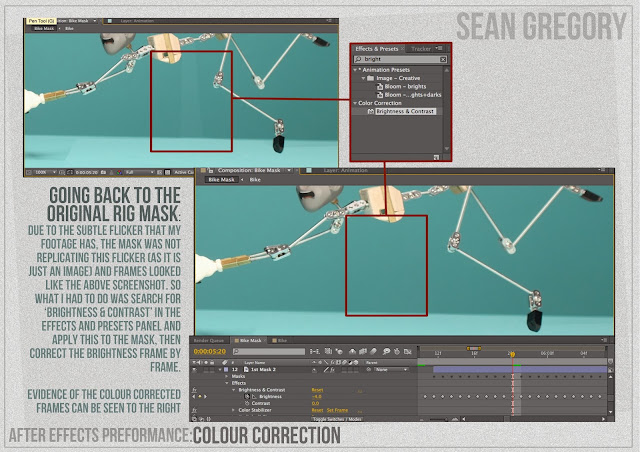Image resolution: width=640 pixels, height=452 pixels.
Task: Switch to the Tracker tab
Action: click(420, 49)
